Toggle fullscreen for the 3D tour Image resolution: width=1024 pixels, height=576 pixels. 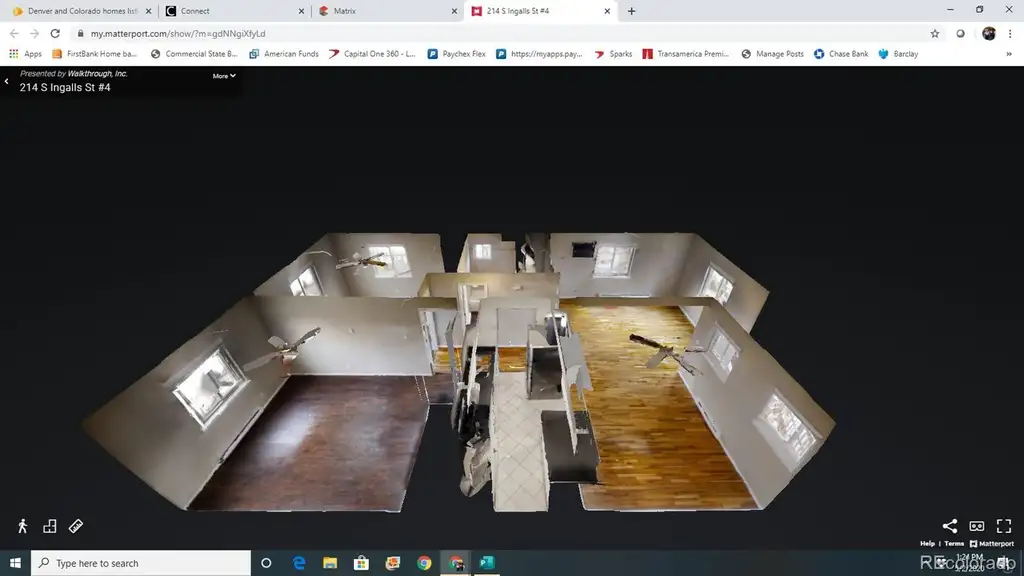(x=1004, y=526)
